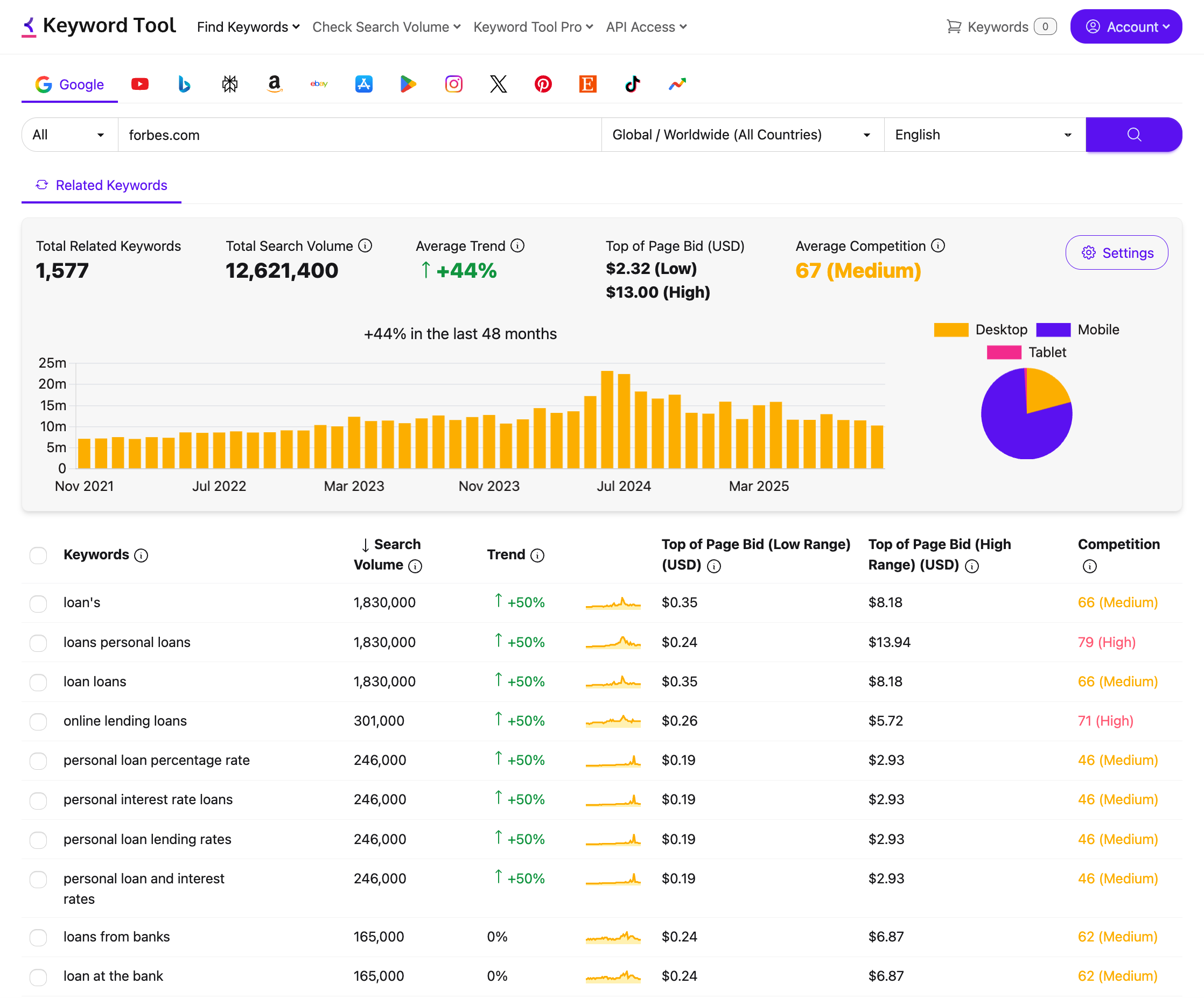1204x998 pixels.
Task: Open the Keywords cart icon
Action: coord(954,26)
